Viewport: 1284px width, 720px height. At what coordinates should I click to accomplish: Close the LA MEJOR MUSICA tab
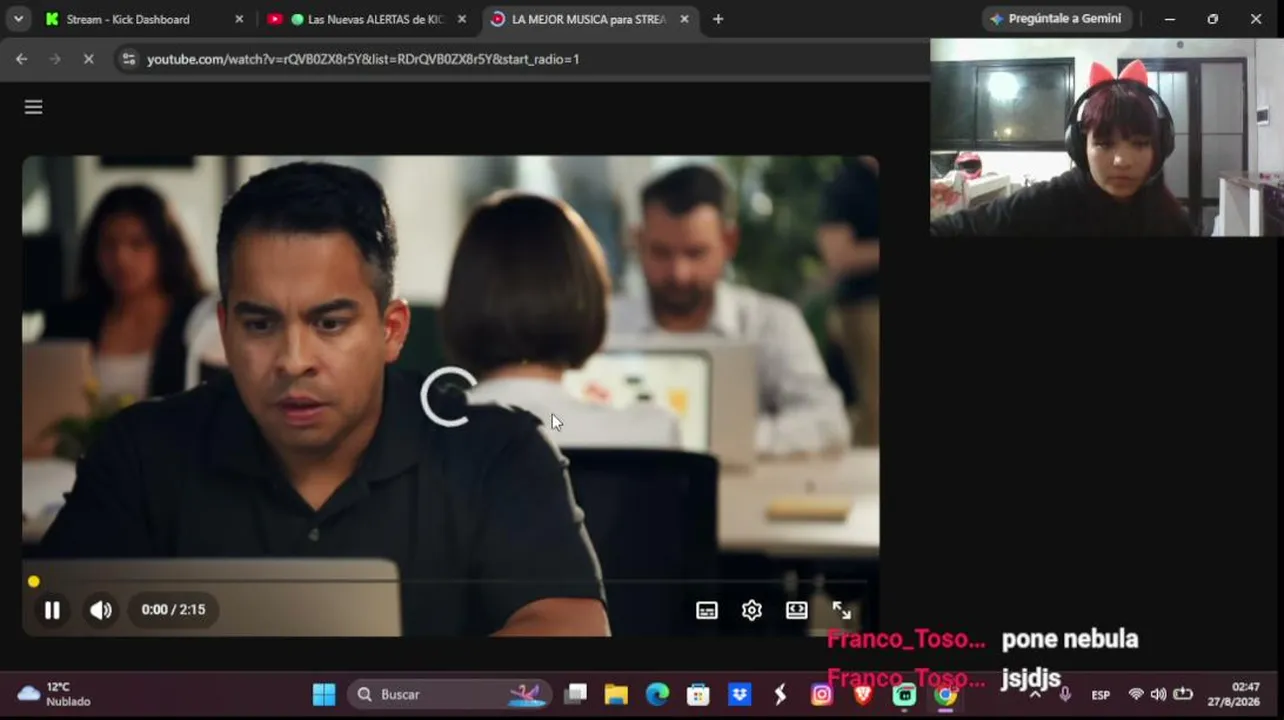coord(684,19)
